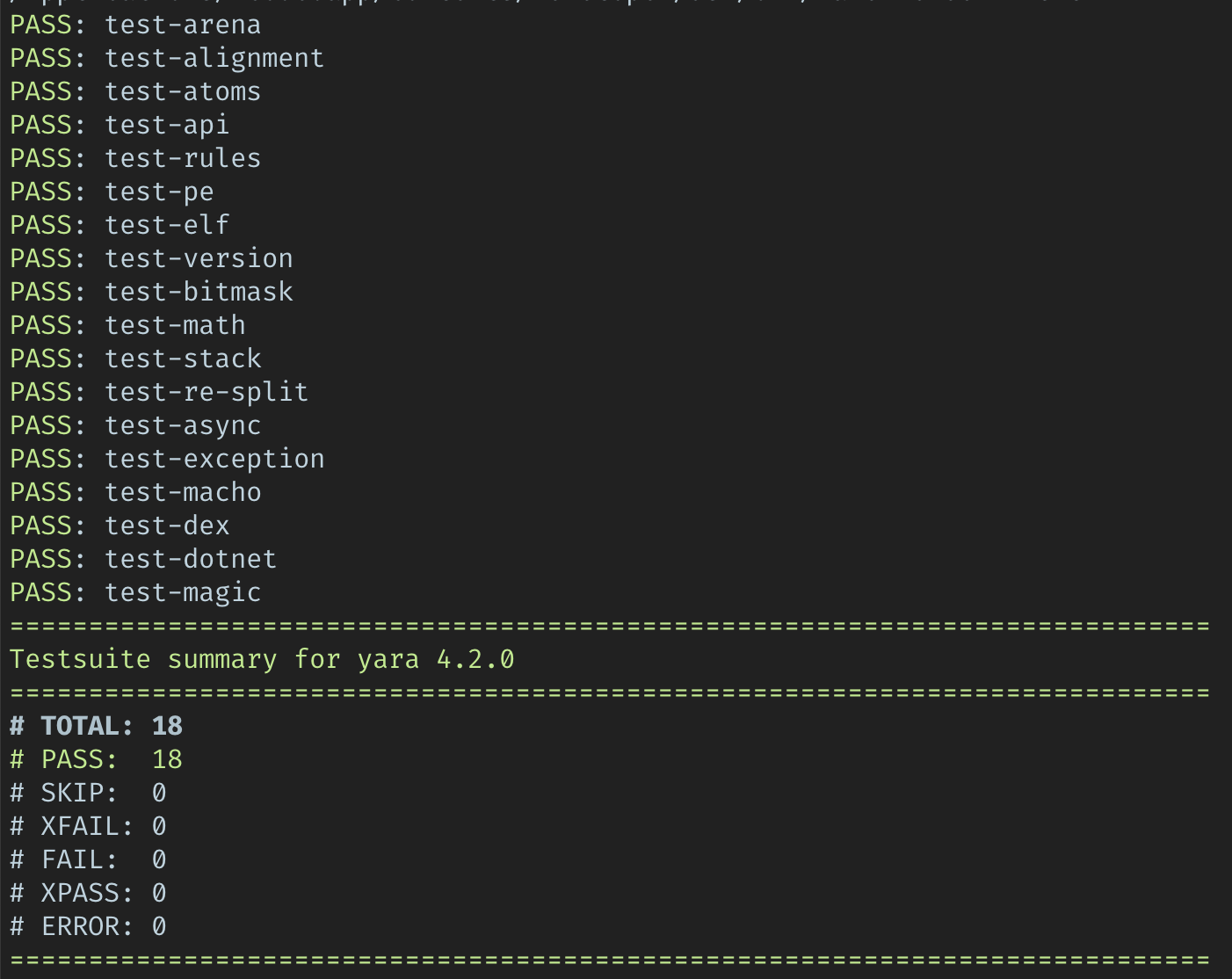Click the test-alignment text
The width and height of the screenshot is (1232, 979).
pos(214,58)
